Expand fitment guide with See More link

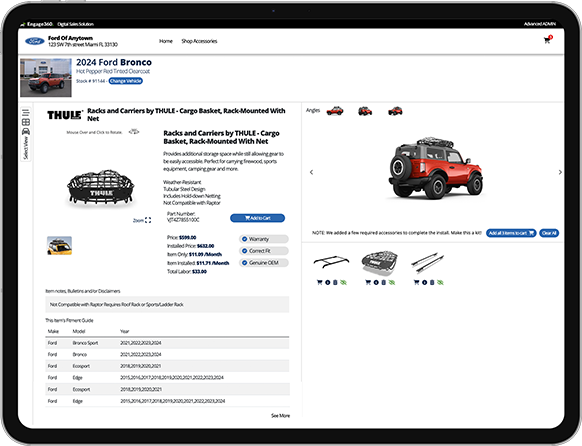tap(280, 416)
